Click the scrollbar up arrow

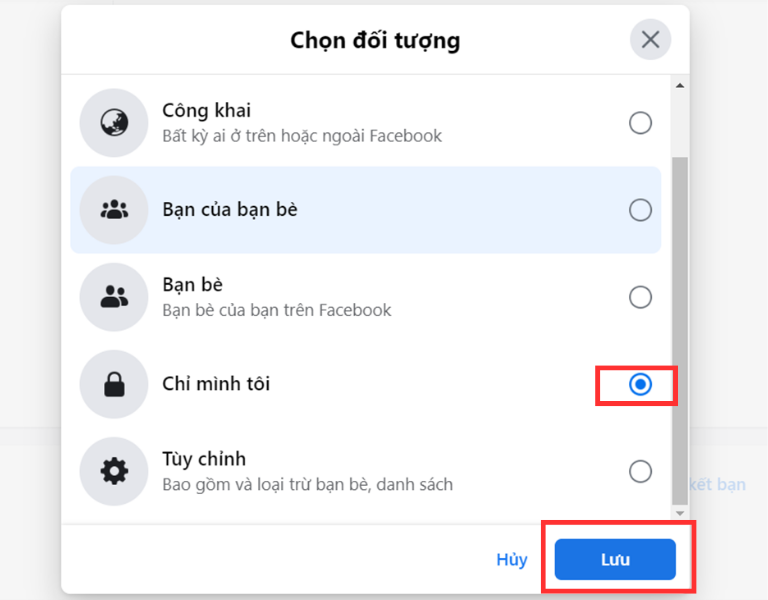point(680,86)
